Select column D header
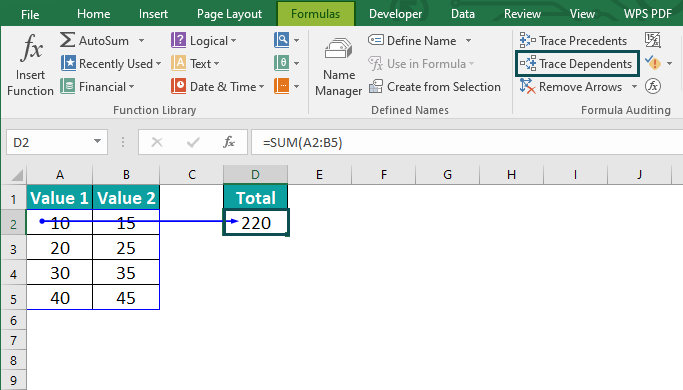The image size is (683, 390). tap(255, 175)
